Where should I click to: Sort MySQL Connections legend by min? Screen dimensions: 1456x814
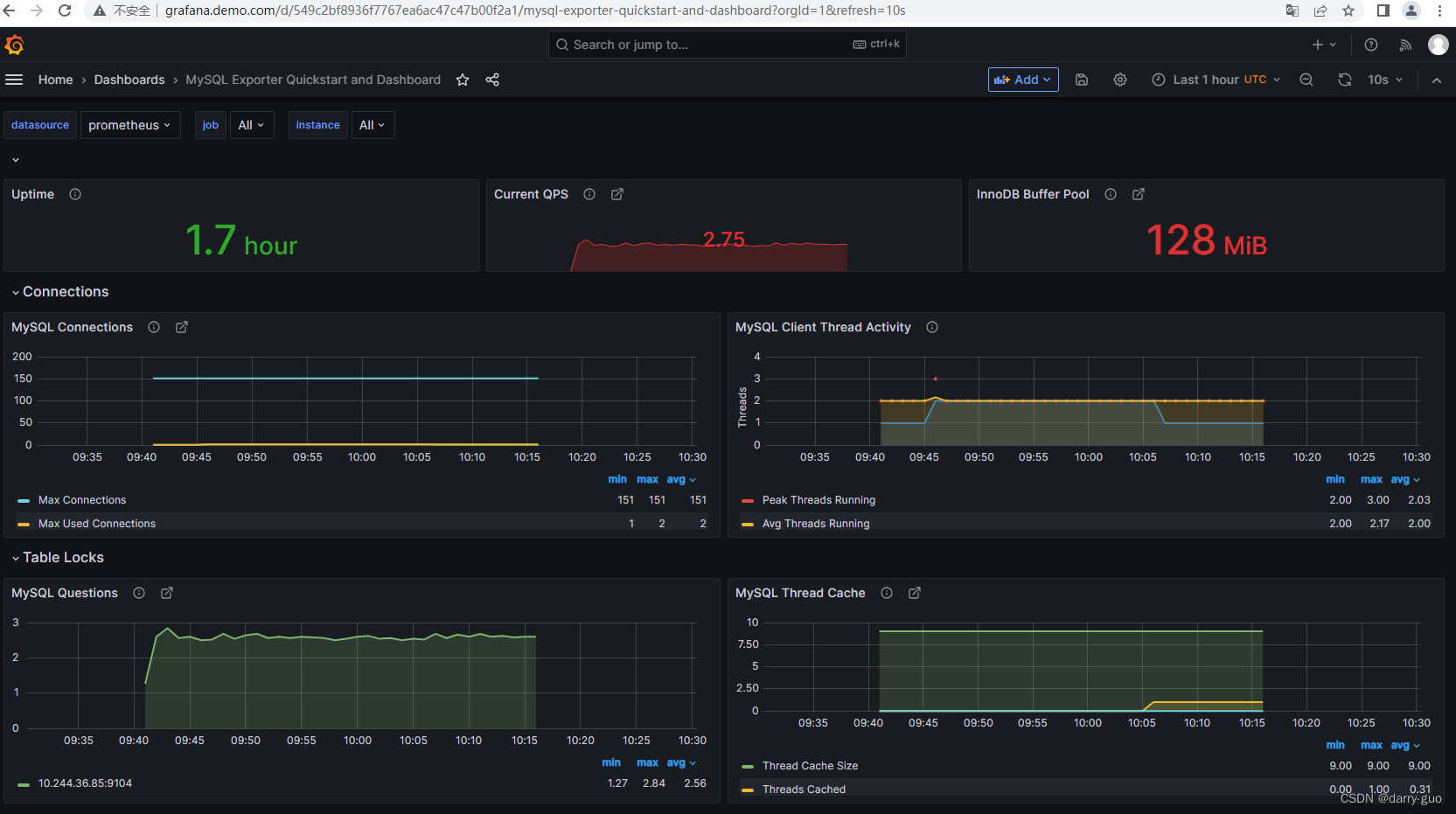(x=617, y=479)
